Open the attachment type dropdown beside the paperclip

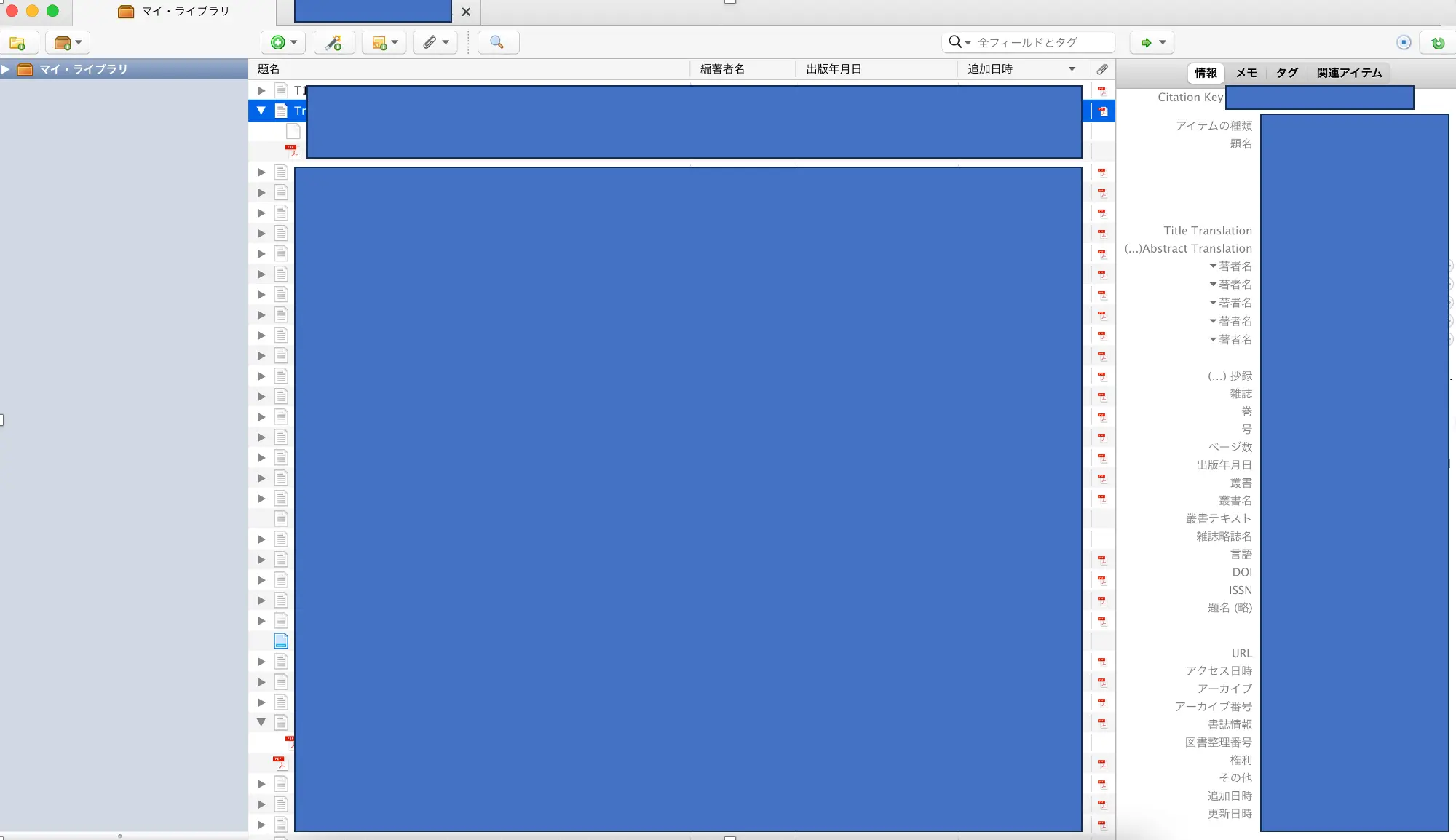[445, 42]
